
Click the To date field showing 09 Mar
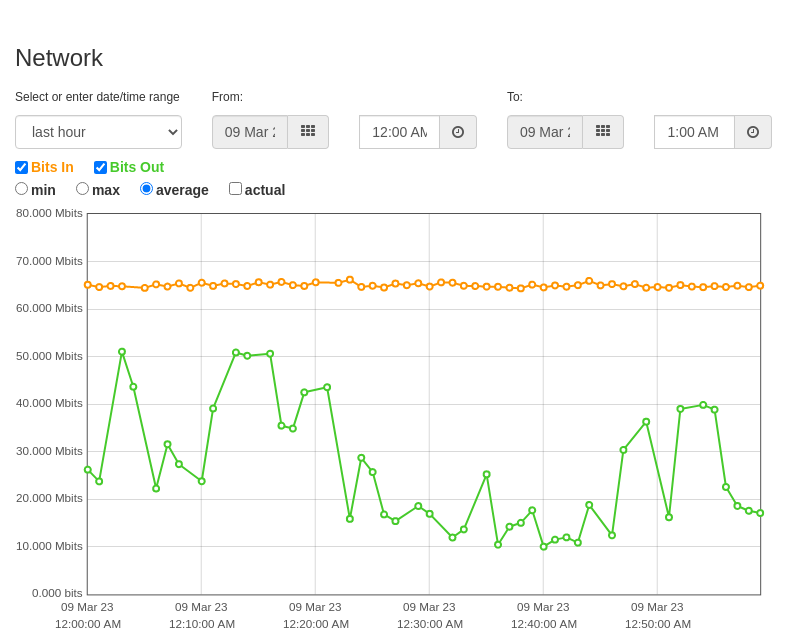545,132
